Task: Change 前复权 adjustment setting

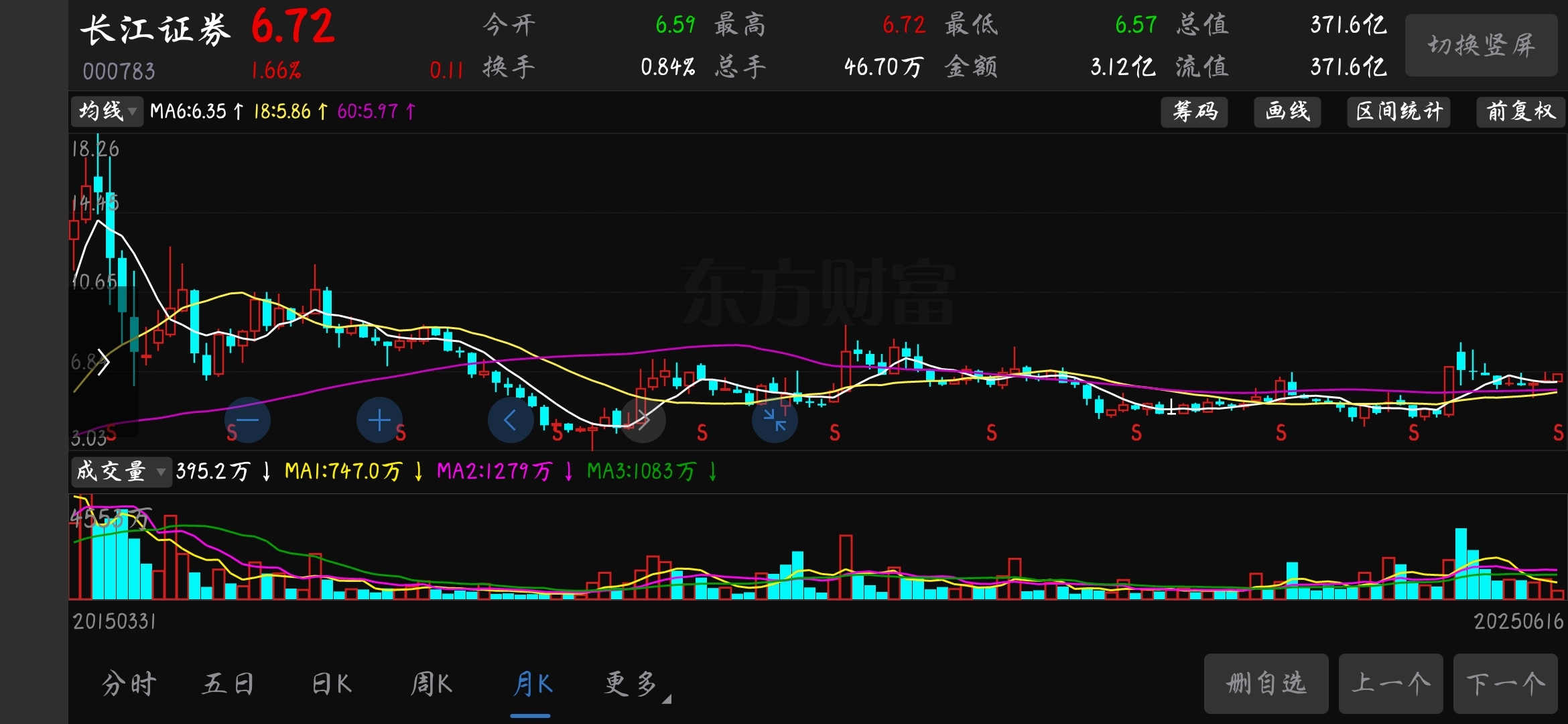Action: (1520, 111)
